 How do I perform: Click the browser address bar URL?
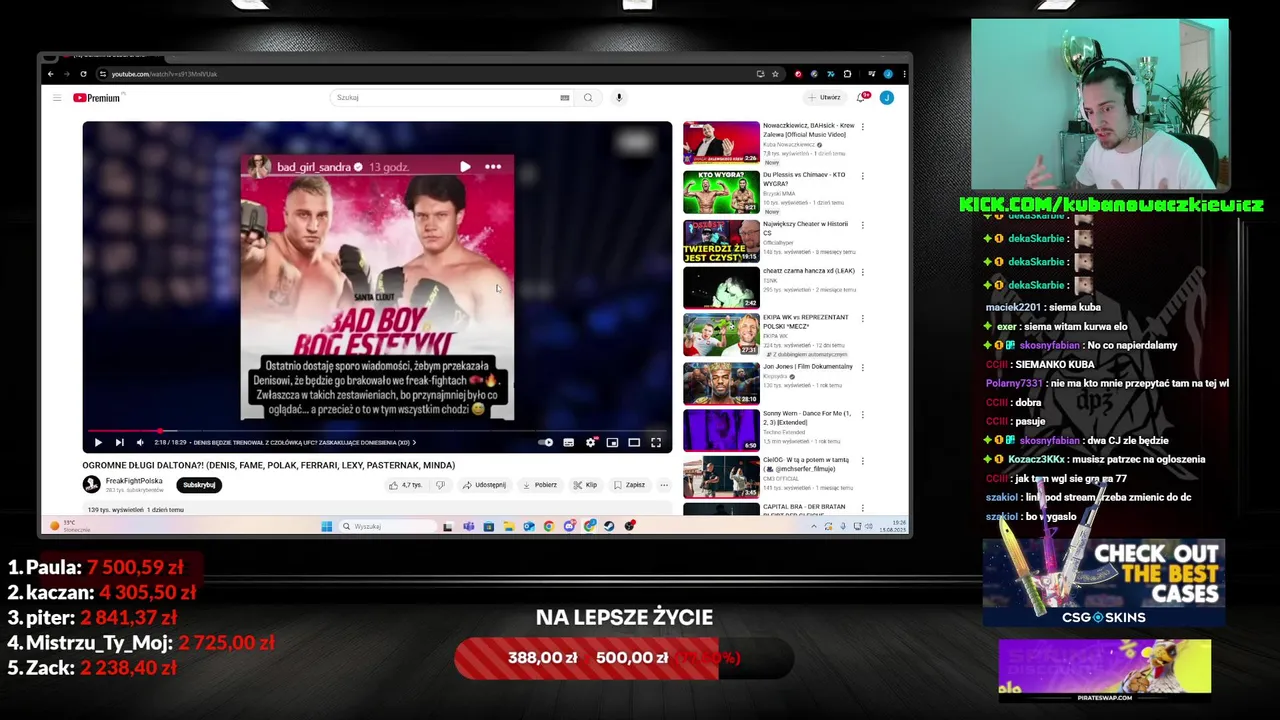point(164,74)
